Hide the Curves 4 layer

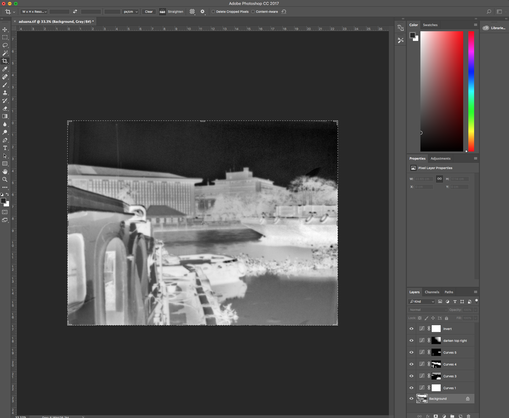pos(411,364)
